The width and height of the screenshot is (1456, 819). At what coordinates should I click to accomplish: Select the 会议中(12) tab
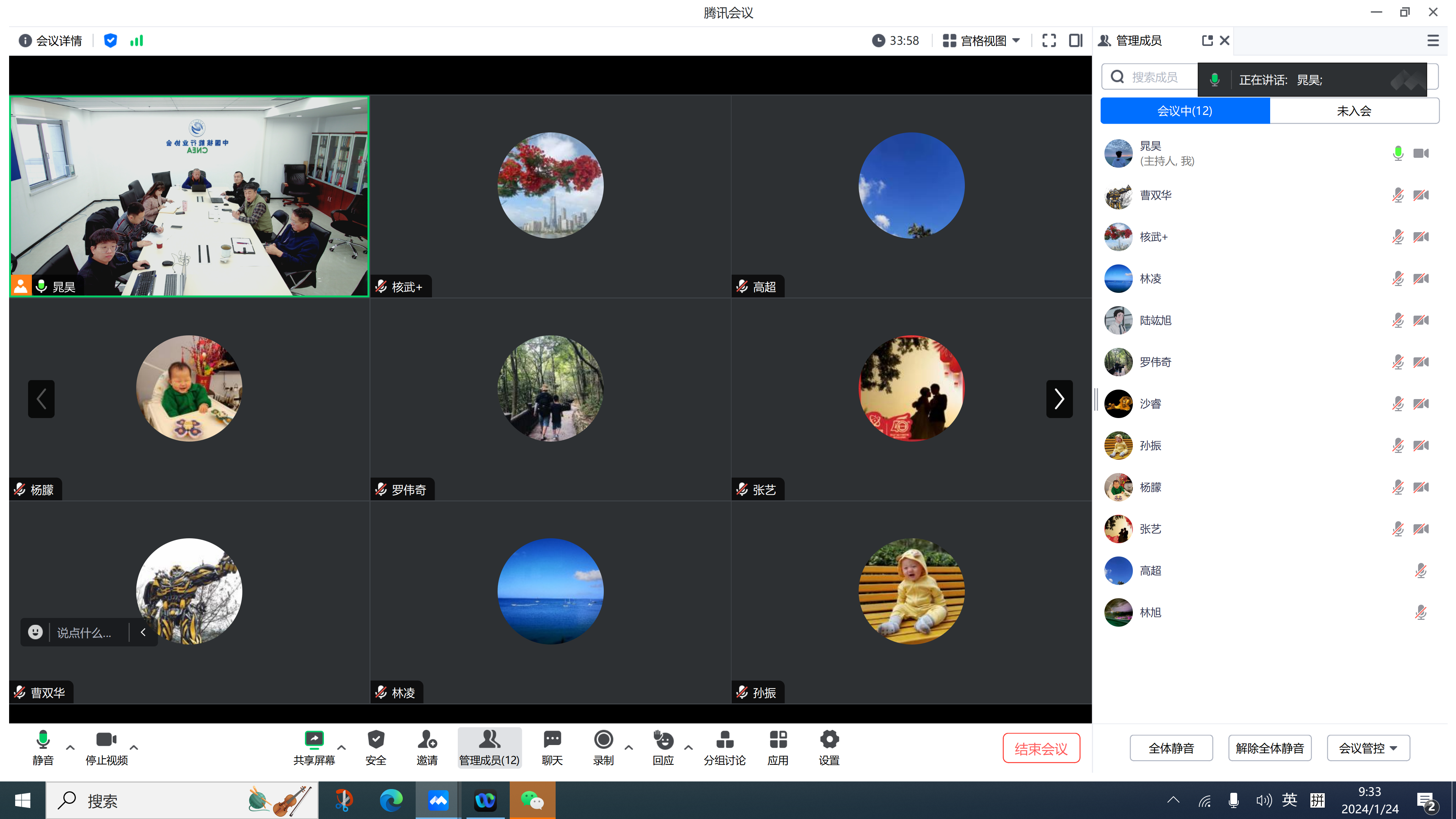(x=1185, y=111)
